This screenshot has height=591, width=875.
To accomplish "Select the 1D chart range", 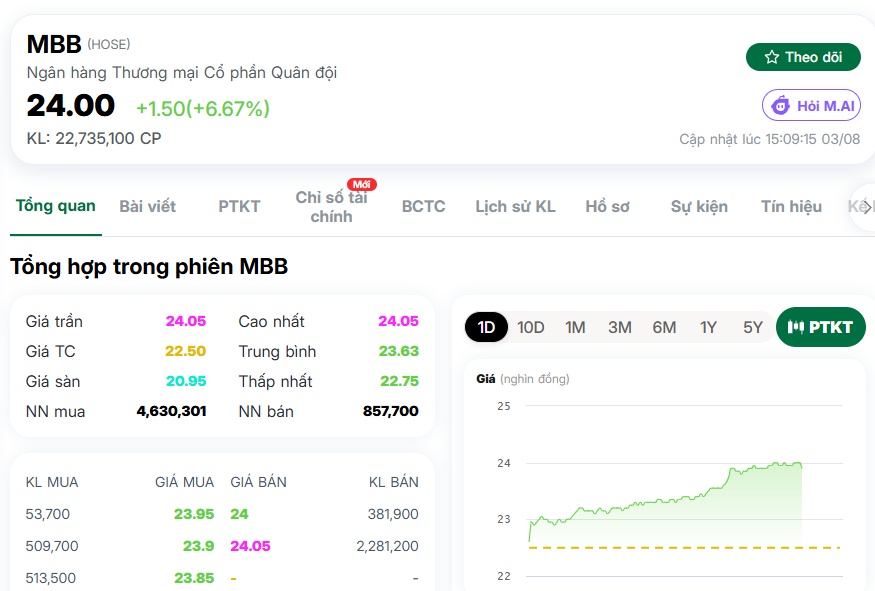I will pos(486,327).
